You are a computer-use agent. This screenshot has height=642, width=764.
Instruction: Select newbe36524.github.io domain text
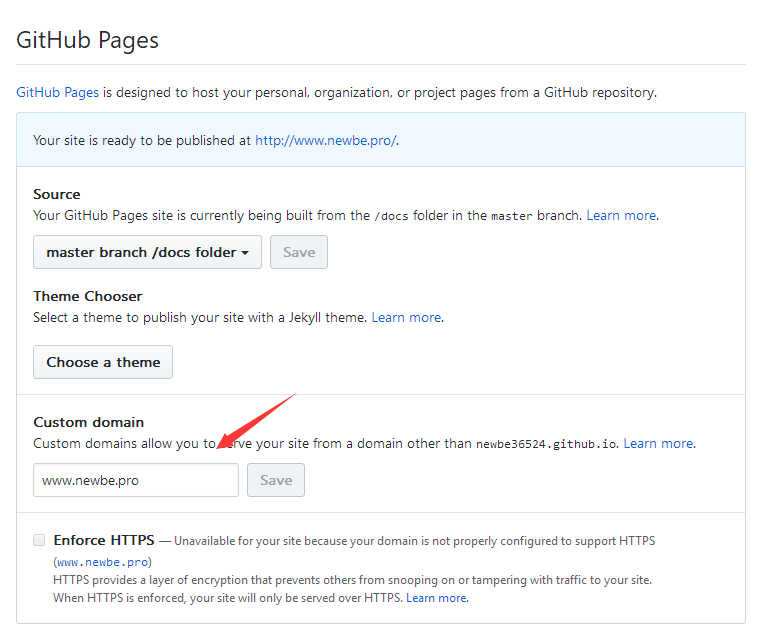[546, 444]
